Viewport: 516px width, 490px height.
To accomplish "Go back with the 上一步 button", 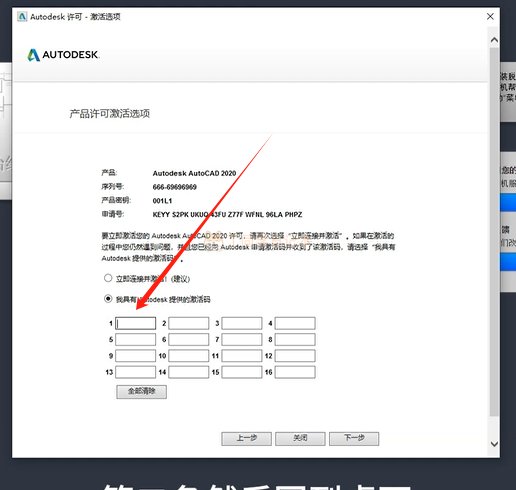I will point(246,438).
